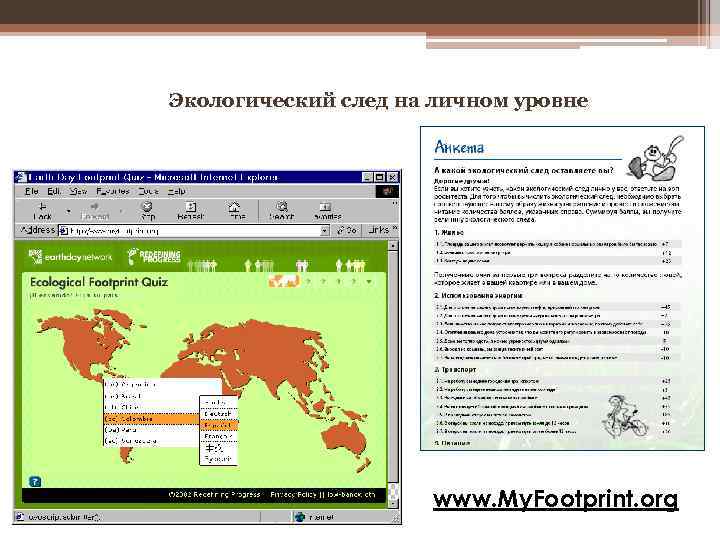
Task: Click the page icon in the address bar
Action: [64, 231]
